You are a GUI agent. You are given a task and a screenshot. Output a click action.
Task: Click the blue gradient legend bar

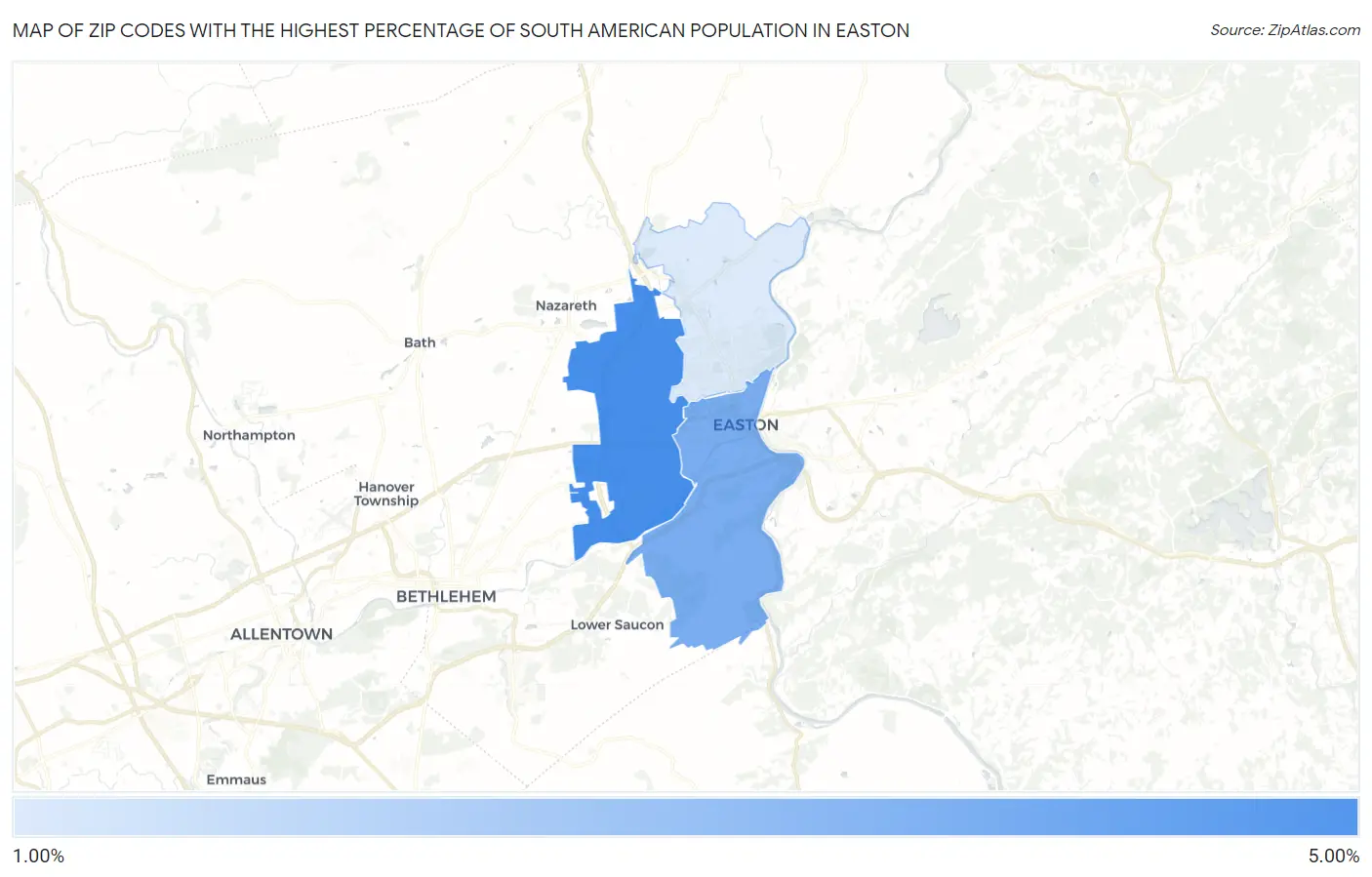pos(686,817)
